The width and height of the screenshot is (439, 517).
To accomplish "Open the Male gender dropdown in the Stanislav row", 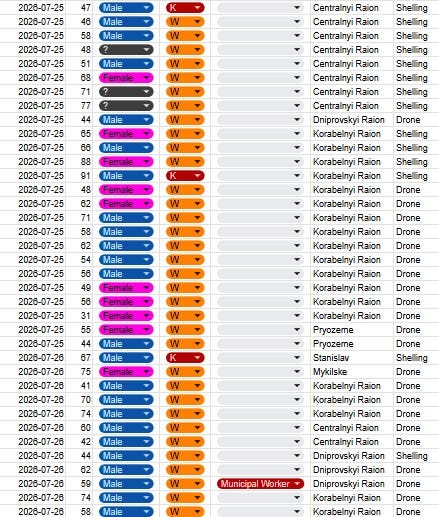I will 126,358.
